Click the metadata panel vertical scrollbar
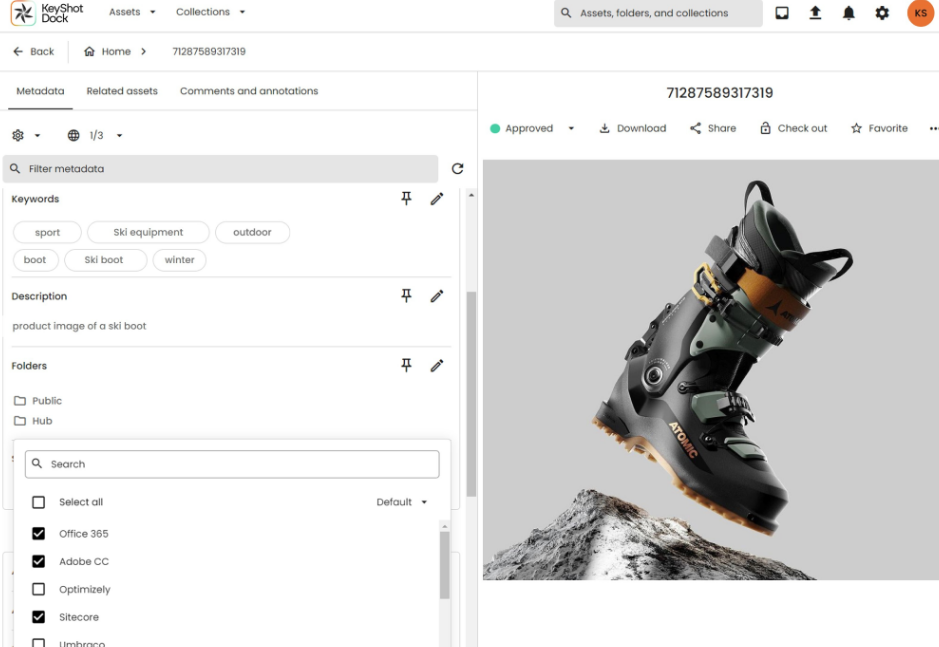 click(x=471, y=394)
